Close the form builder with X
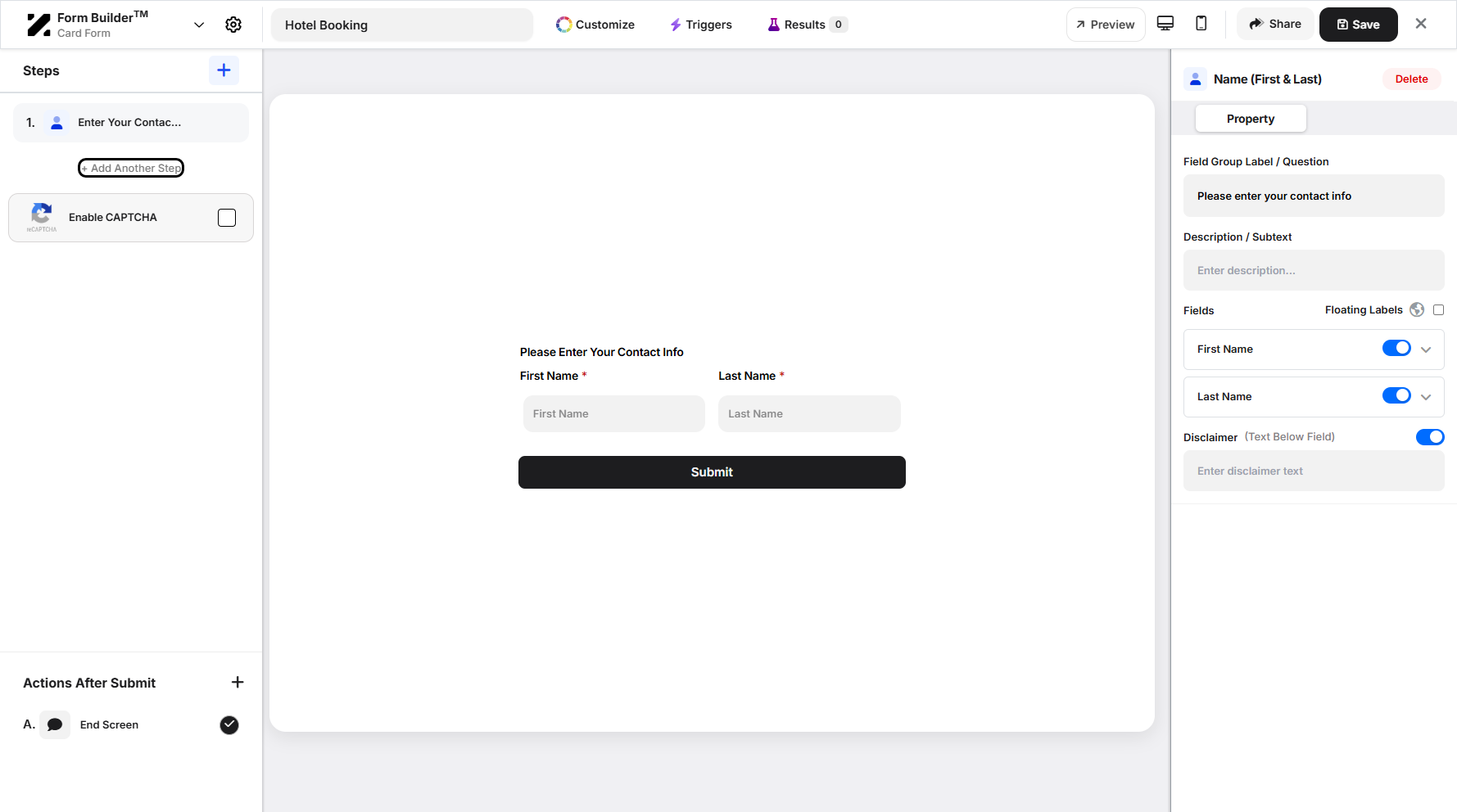The image size is (1457, 812). [x=1421, y=24]
